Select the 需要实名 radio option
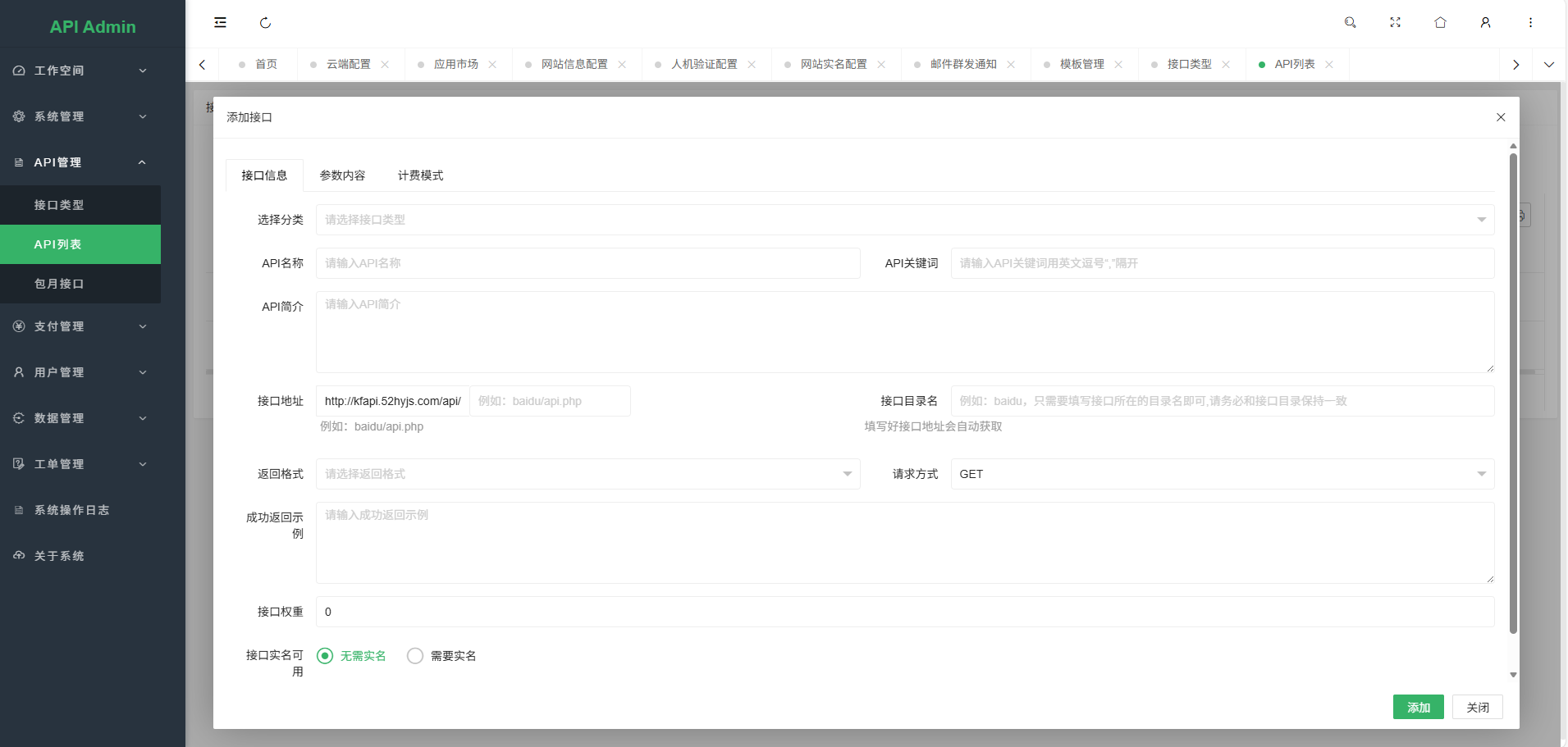The height and width of the screenshot is (747, 1568). coord(415,655)
